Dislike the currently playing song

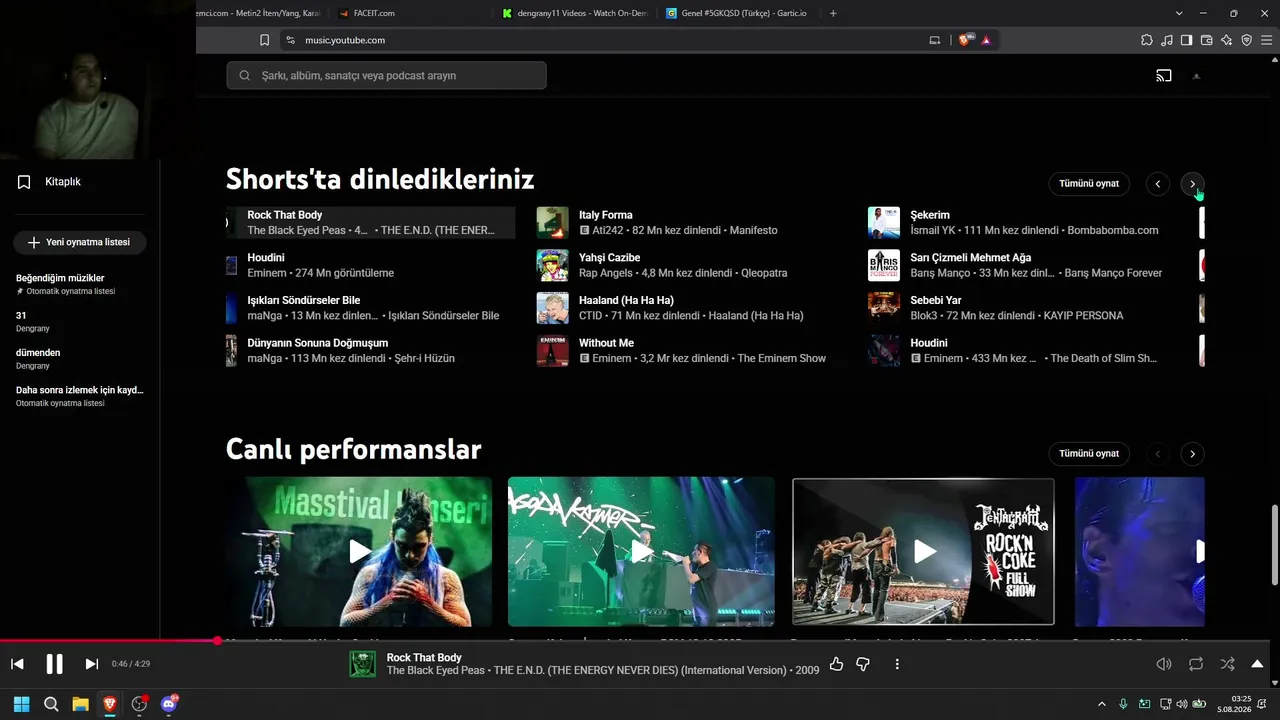click(863, 664)
